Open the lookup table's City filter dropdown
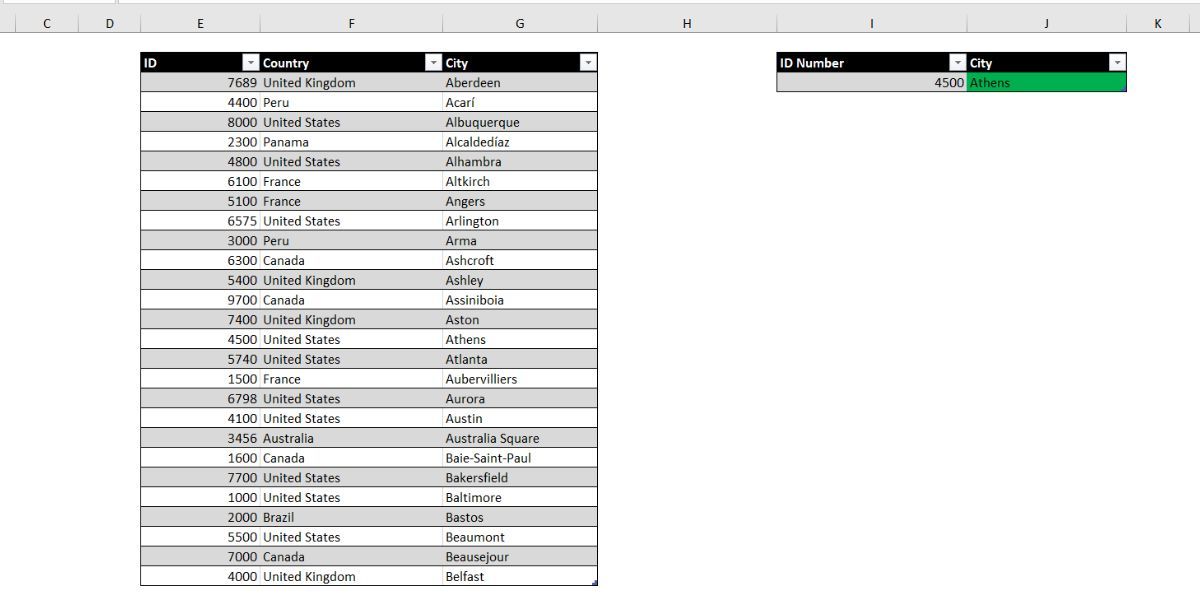 pos(1117,62)
